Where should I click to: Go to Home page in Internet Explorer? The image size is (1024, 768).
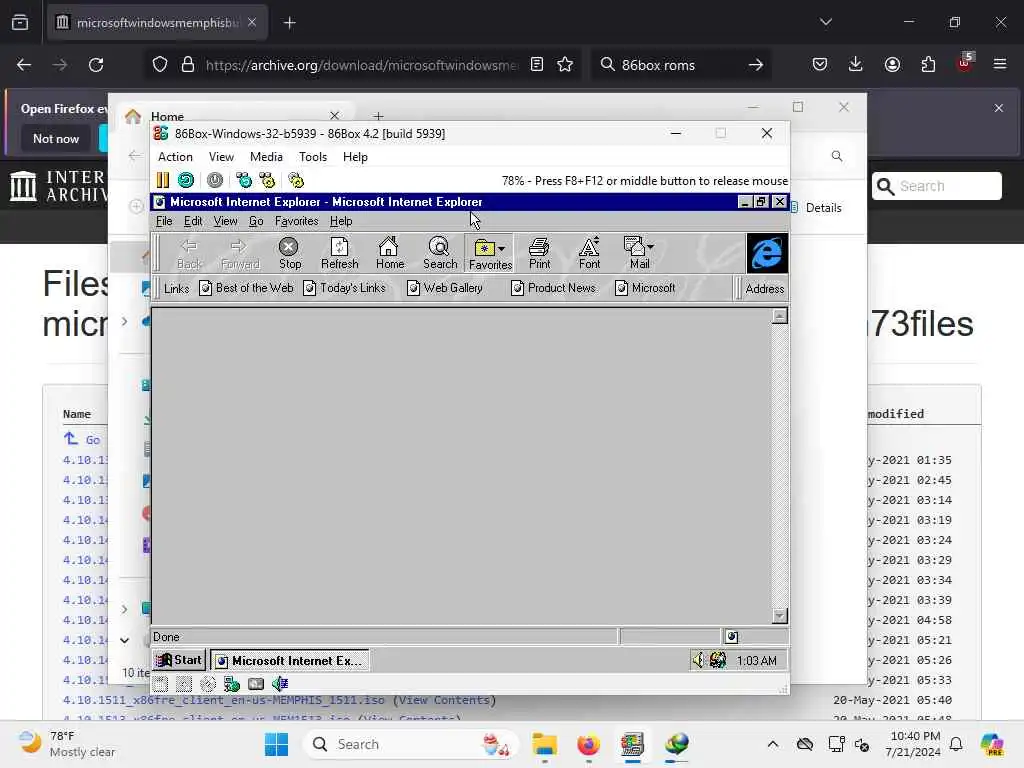click(x=390, y=253)
